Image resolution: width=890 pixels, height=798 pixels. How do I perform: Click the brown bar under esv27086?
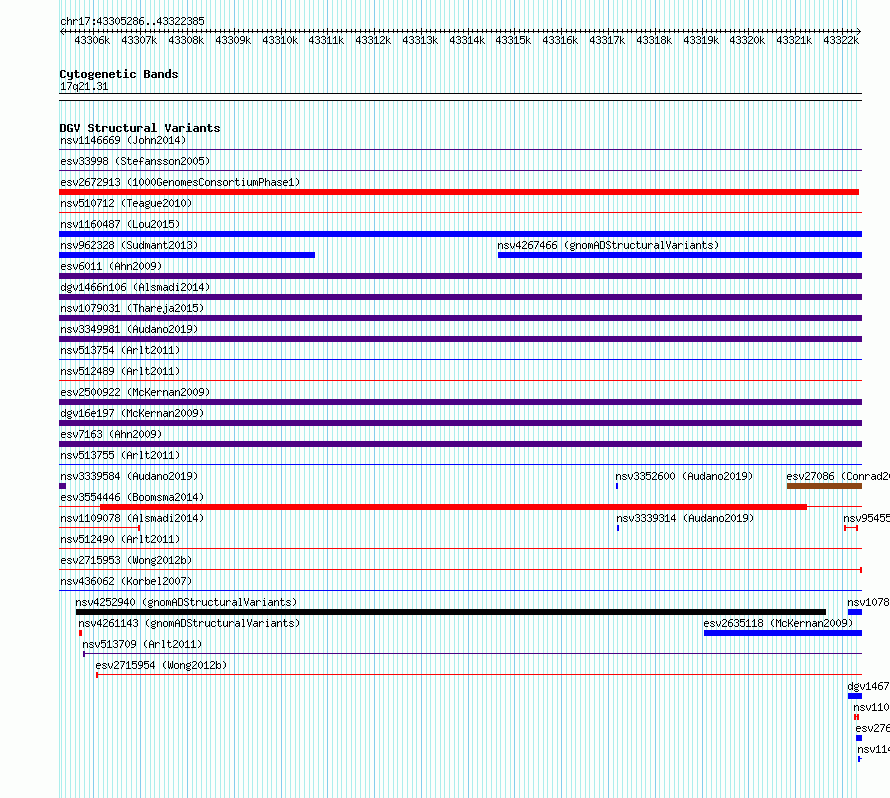tap(824, 486)
